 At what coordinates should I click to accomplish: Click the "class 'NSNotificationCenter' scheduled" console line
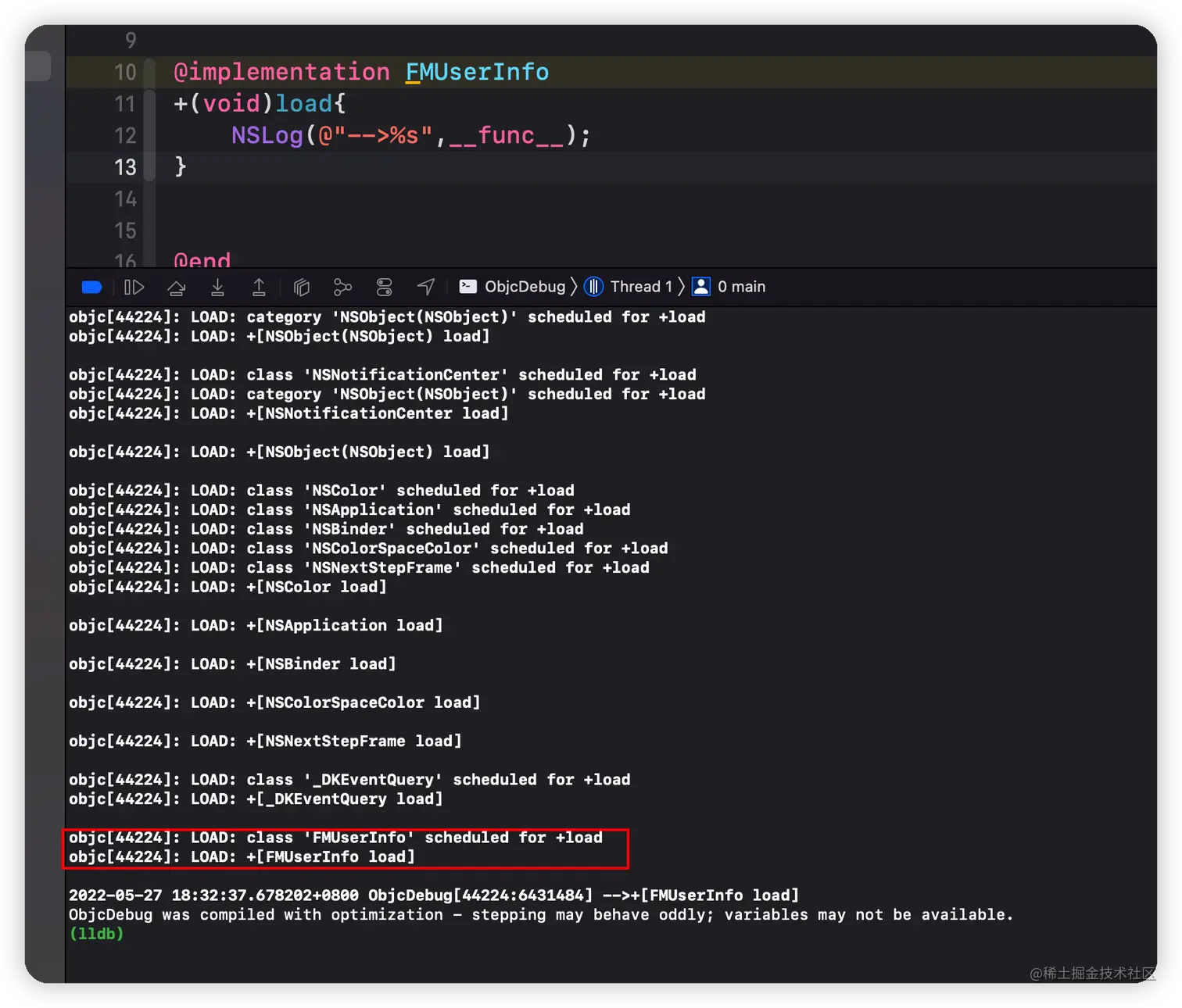click(x=382, y=375)
